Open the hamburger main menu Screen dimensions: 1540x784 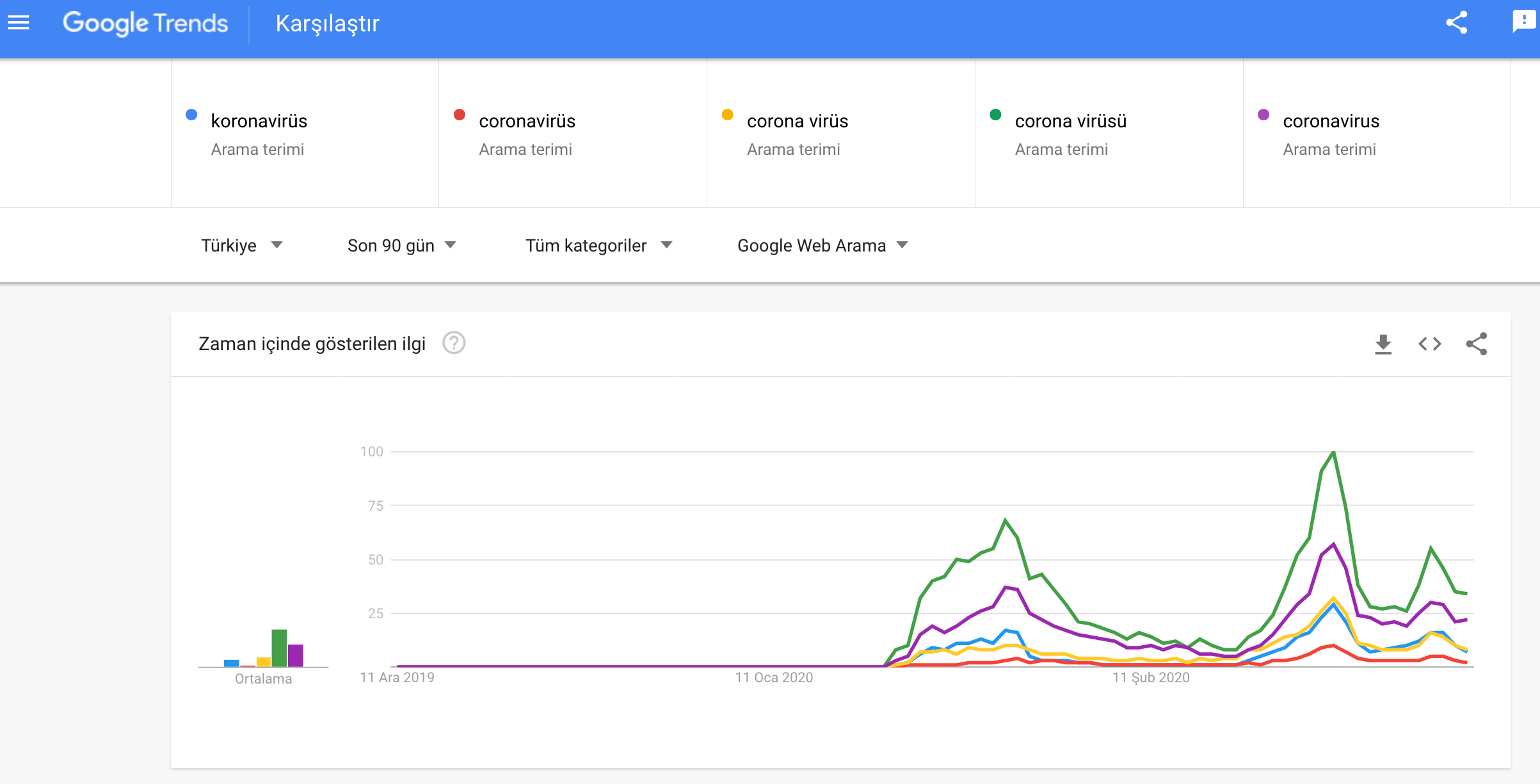tap(19, 23)
